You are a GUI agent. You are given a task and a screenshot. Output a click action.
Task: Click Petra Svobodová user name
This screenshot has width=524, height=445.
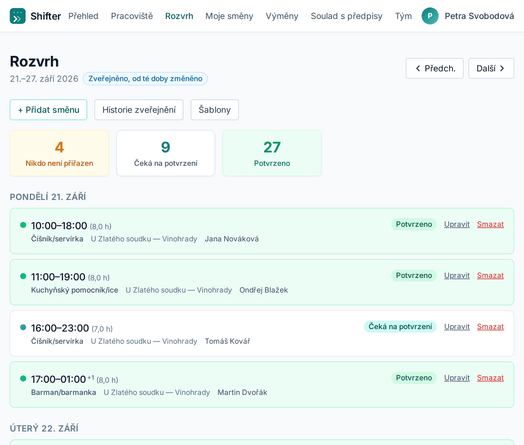479,16
